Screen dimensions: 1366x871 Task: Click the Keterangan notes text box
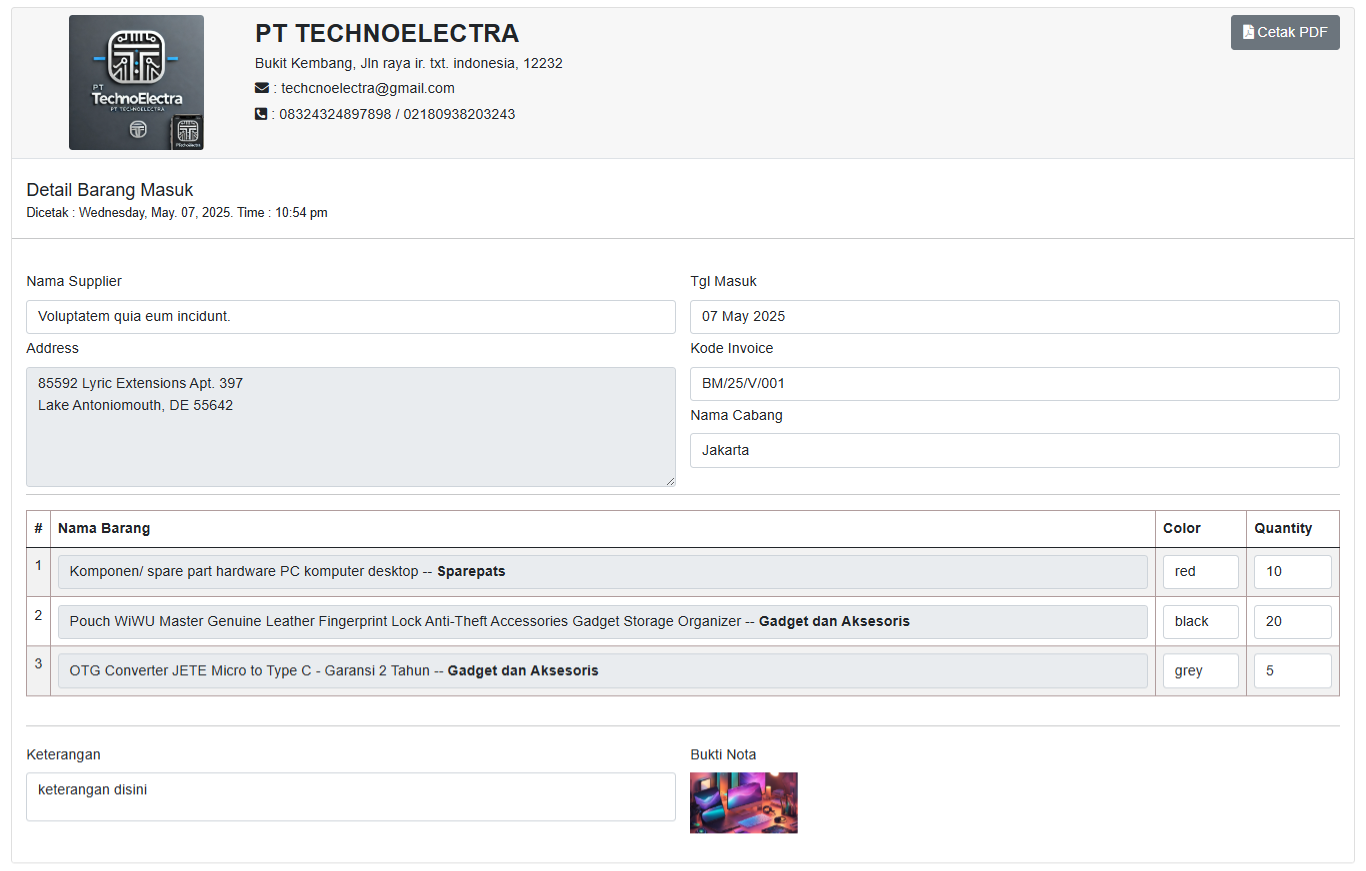coord(350,796)
